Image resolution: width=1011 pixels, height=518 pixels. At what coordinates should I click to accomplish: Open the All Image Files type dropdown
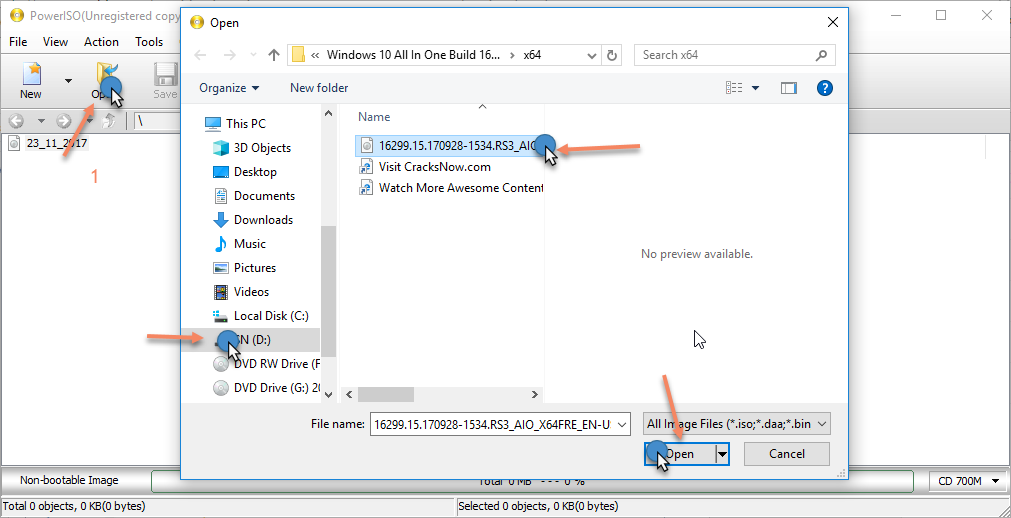[x=736, y=424]
